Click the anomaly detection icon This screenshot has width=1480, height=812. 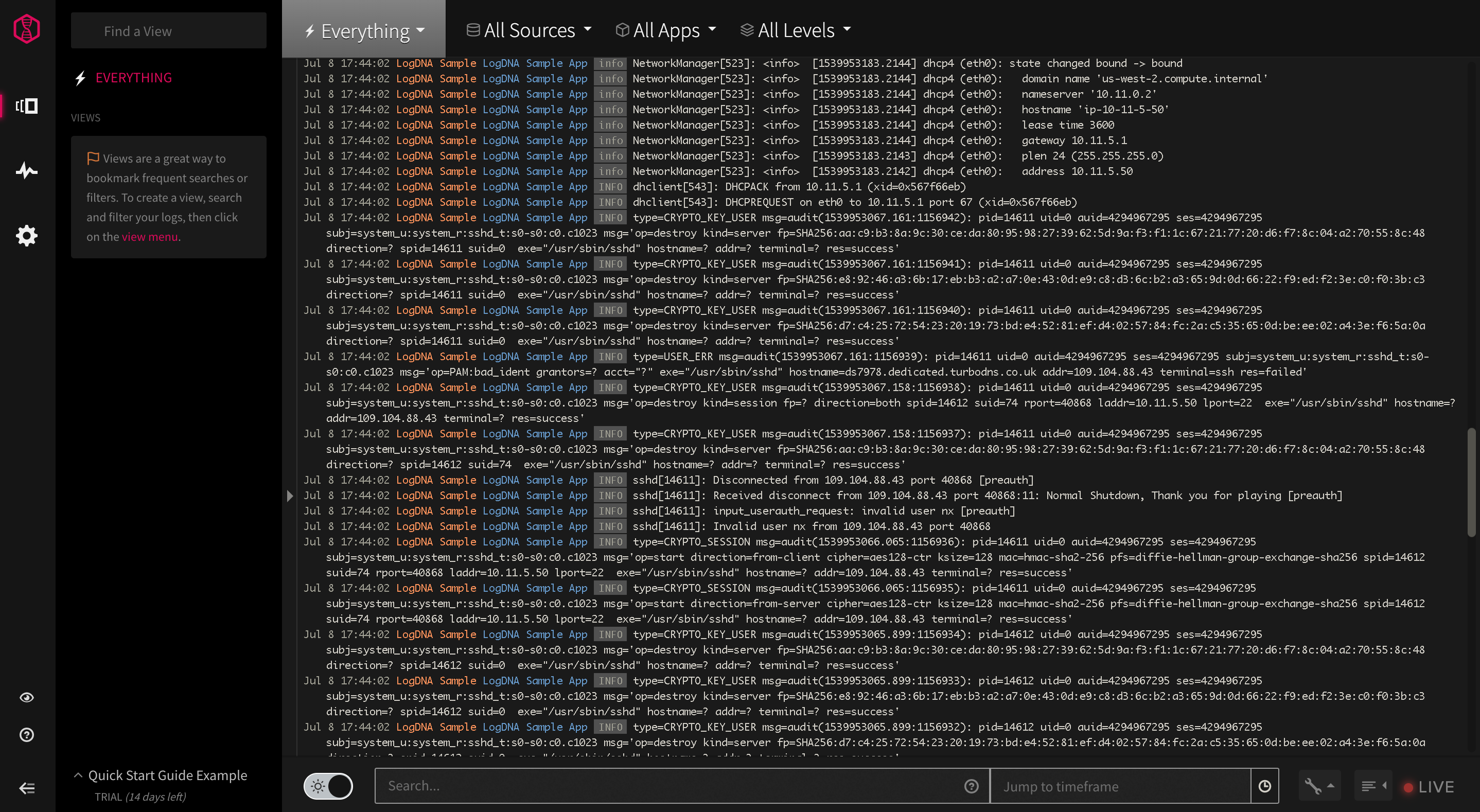[27, 170]
